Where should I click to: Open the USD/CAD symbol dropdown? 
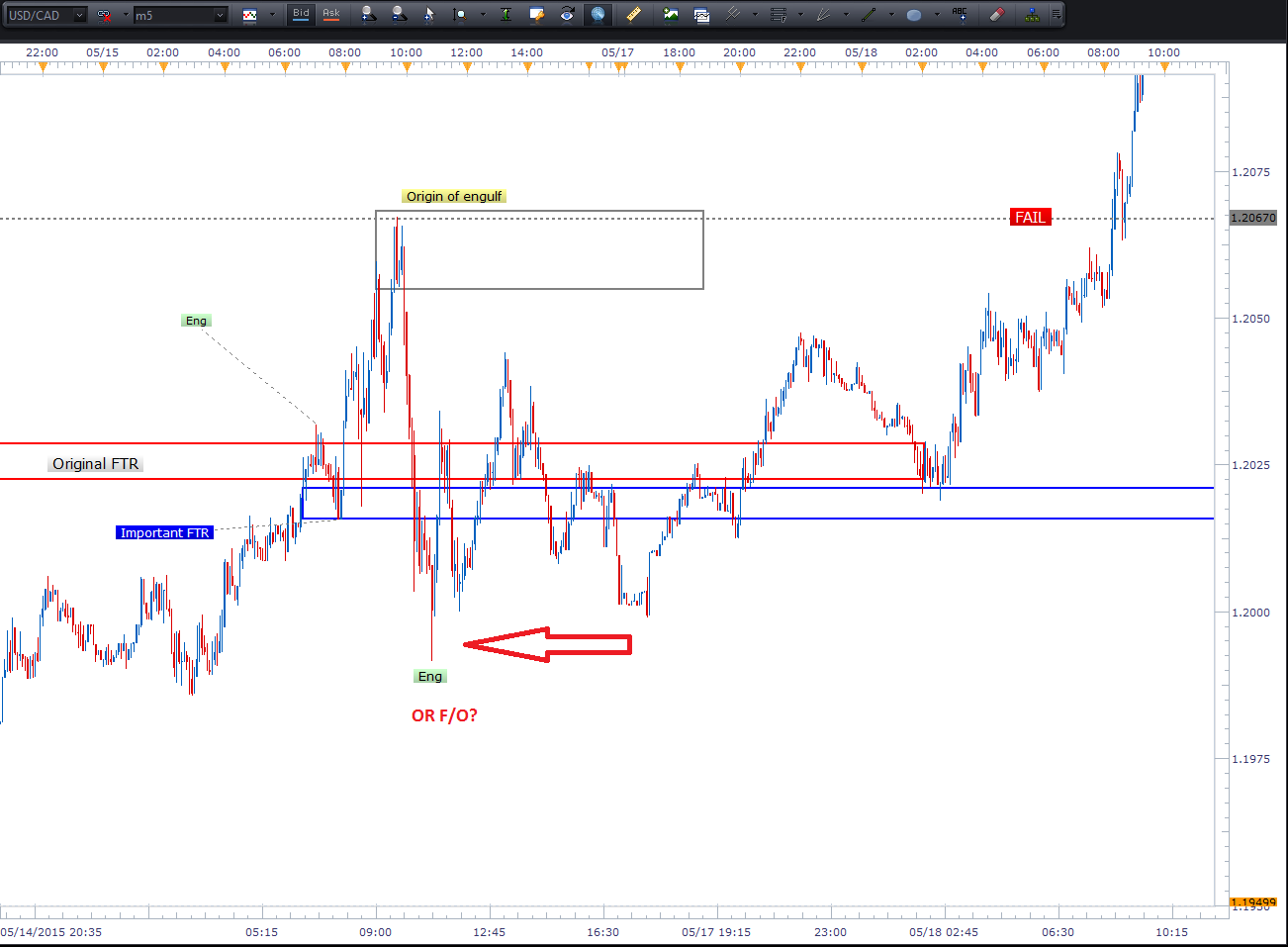79,15
